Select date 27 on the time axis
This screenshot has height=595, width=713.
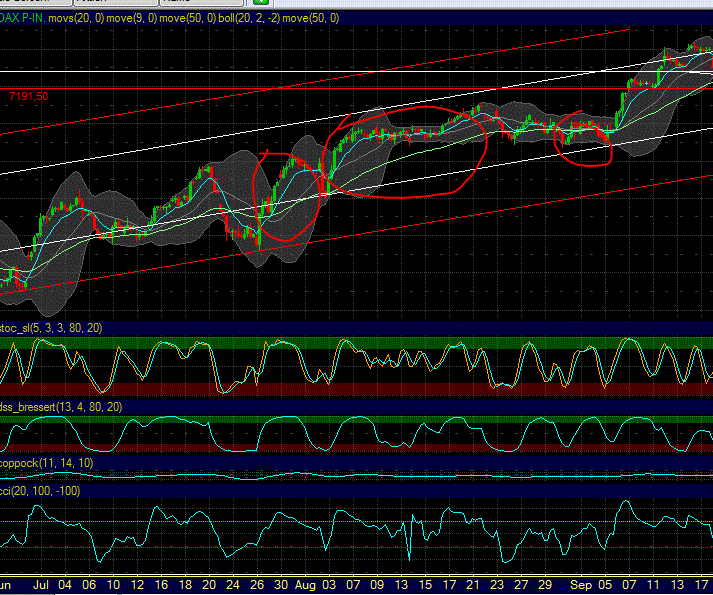(521, 585)
